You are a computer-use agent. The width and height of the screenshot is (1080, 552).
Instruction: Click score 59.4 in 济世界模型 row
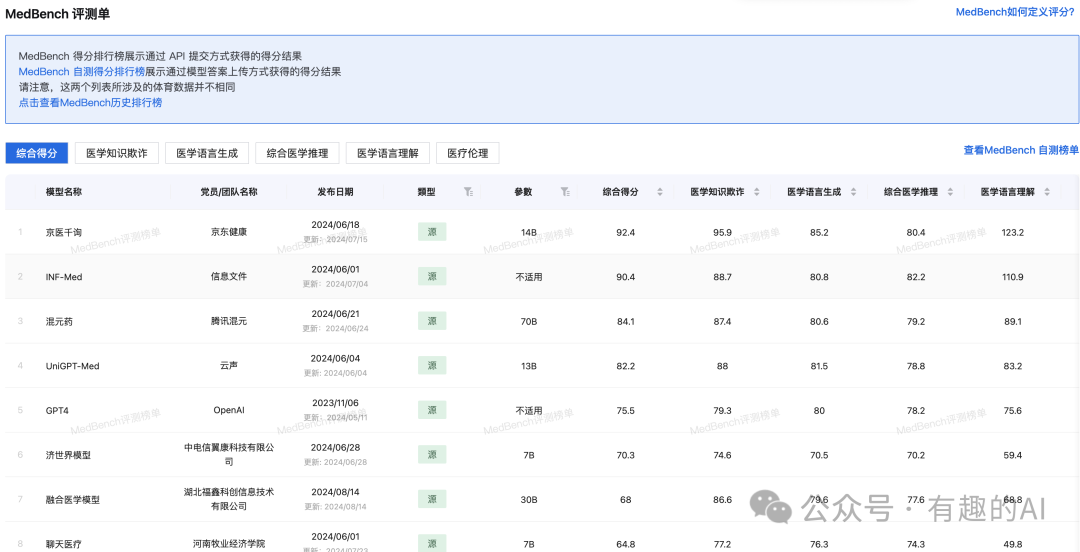click(1012, 455)
